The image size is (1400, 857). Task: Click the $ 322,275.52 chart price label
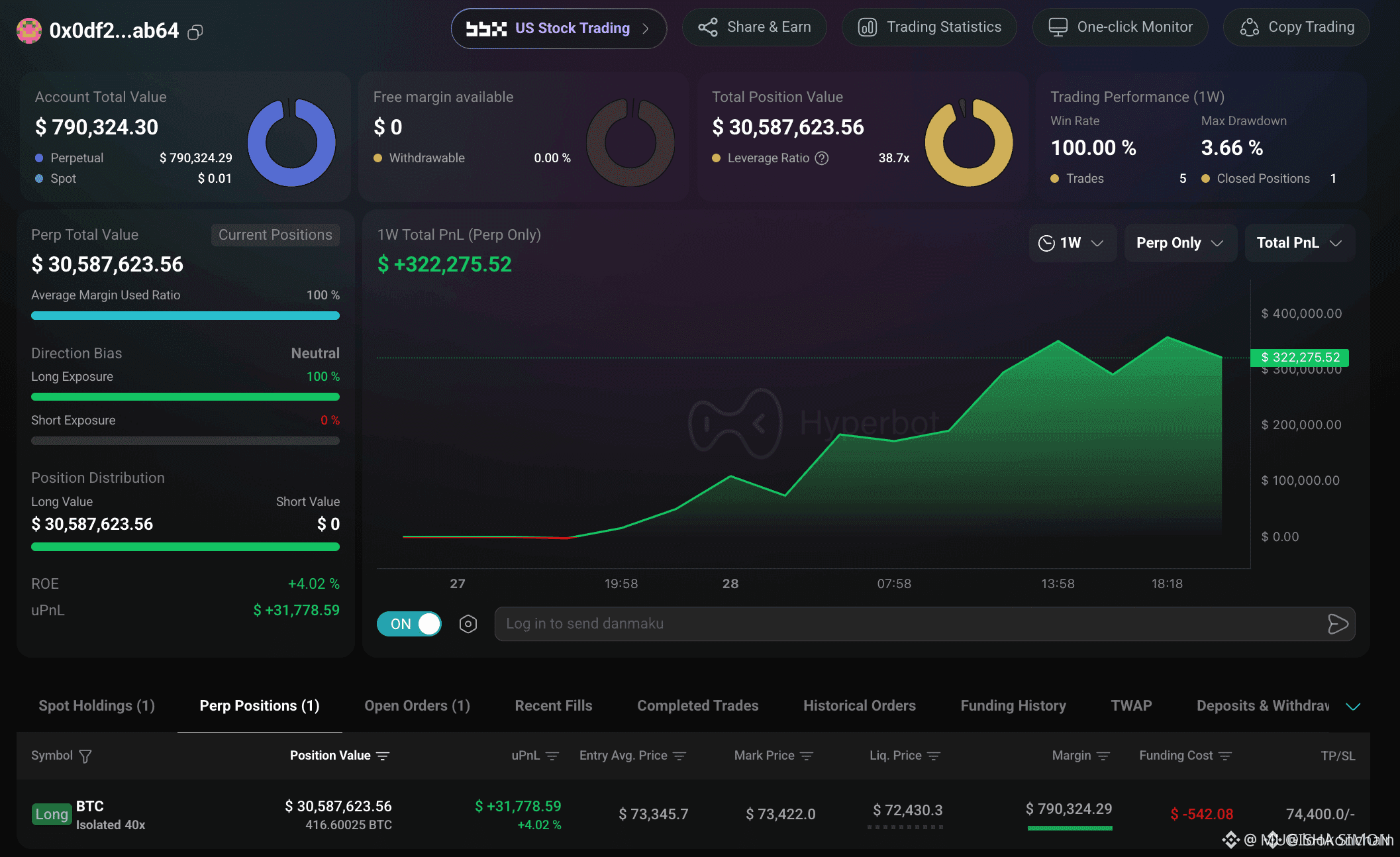pos(1299,358)
